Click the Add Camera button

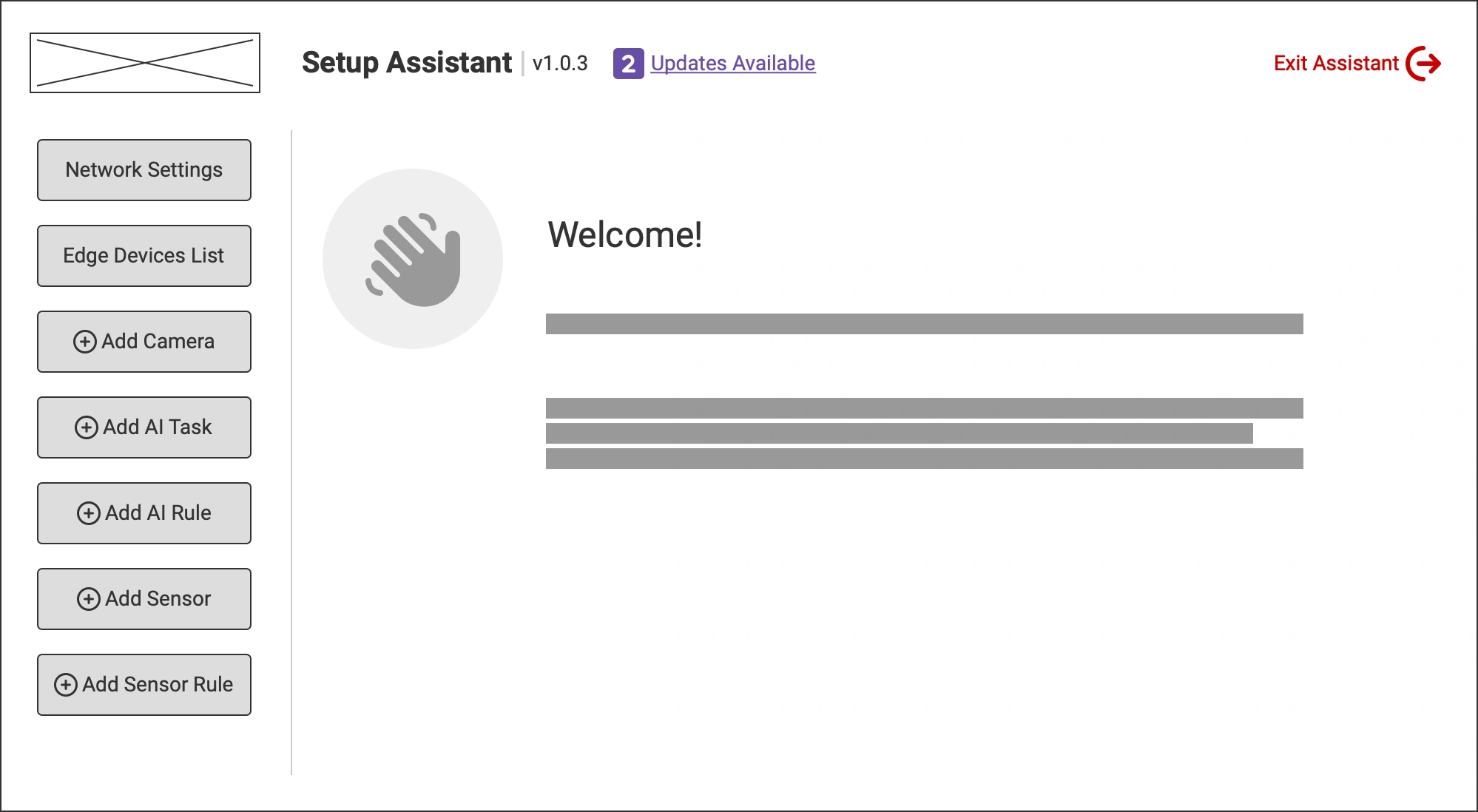click(x=144, y=342)
